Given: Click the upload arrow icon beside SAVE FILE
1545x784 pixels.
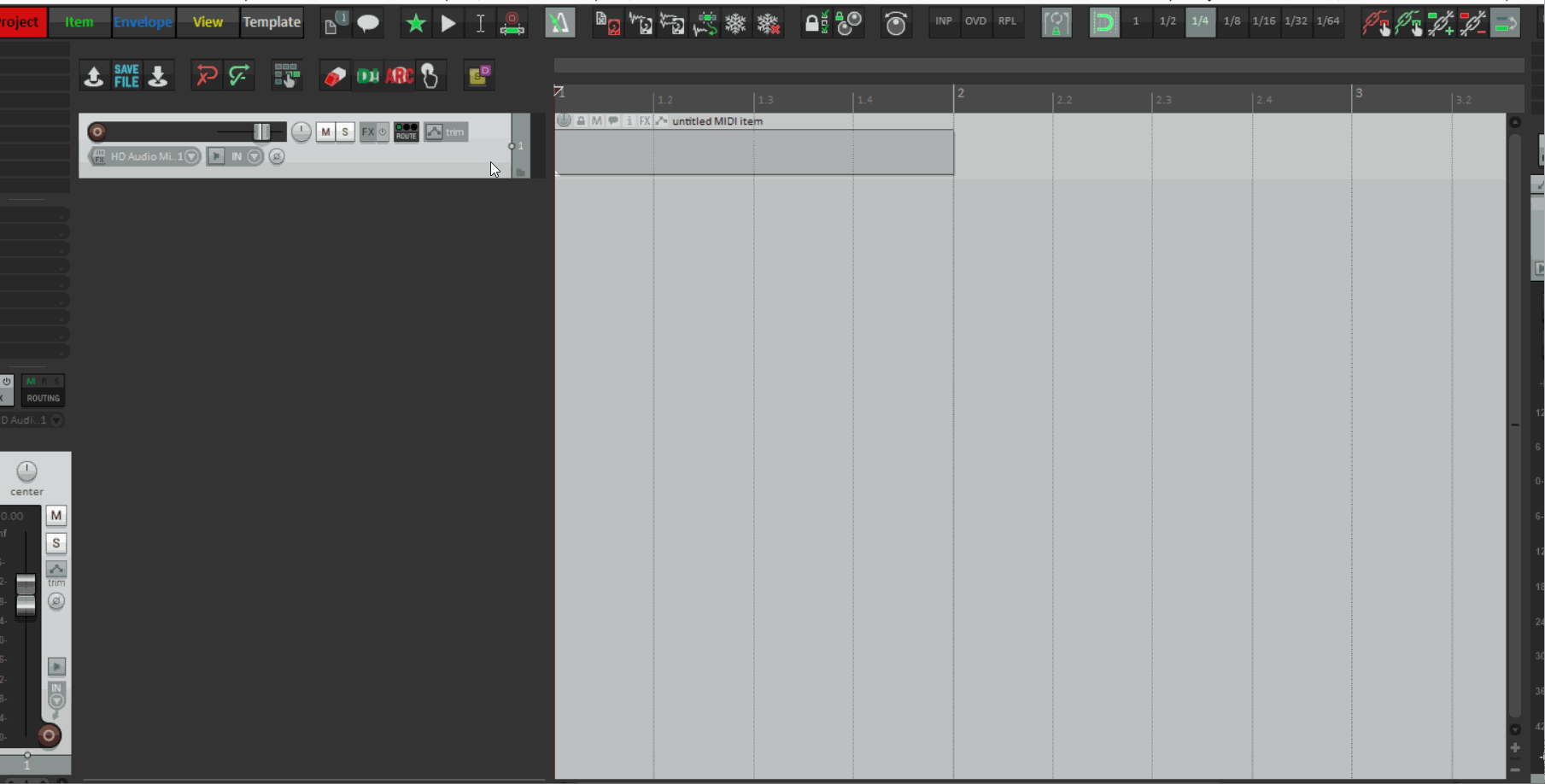Looking at the screenshot, I should point(94,76).
